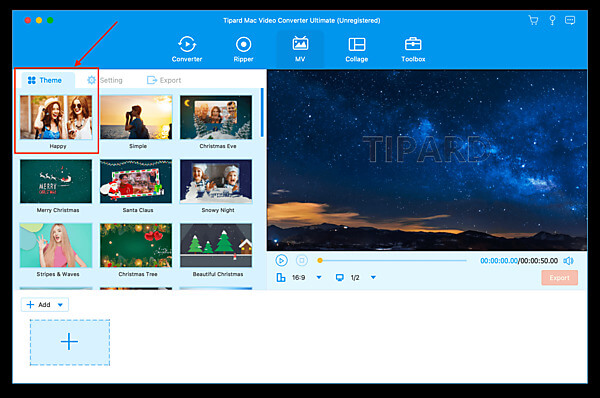Switch to the Setting tab
600x398 pixels.
105,80
